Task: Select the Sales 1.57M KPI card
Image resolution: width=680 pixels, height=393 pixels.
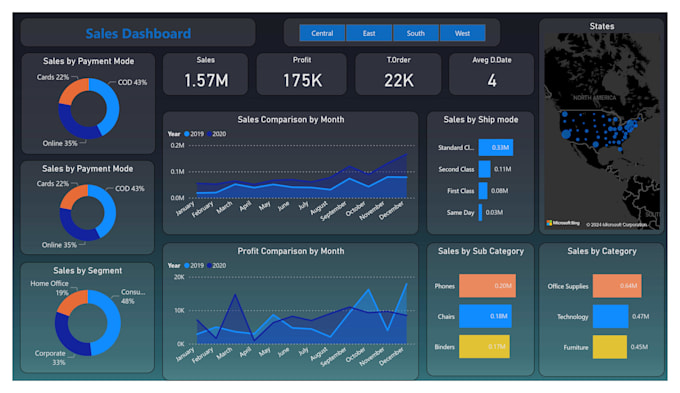Action: pyautogui.click(x=206, y=74)
